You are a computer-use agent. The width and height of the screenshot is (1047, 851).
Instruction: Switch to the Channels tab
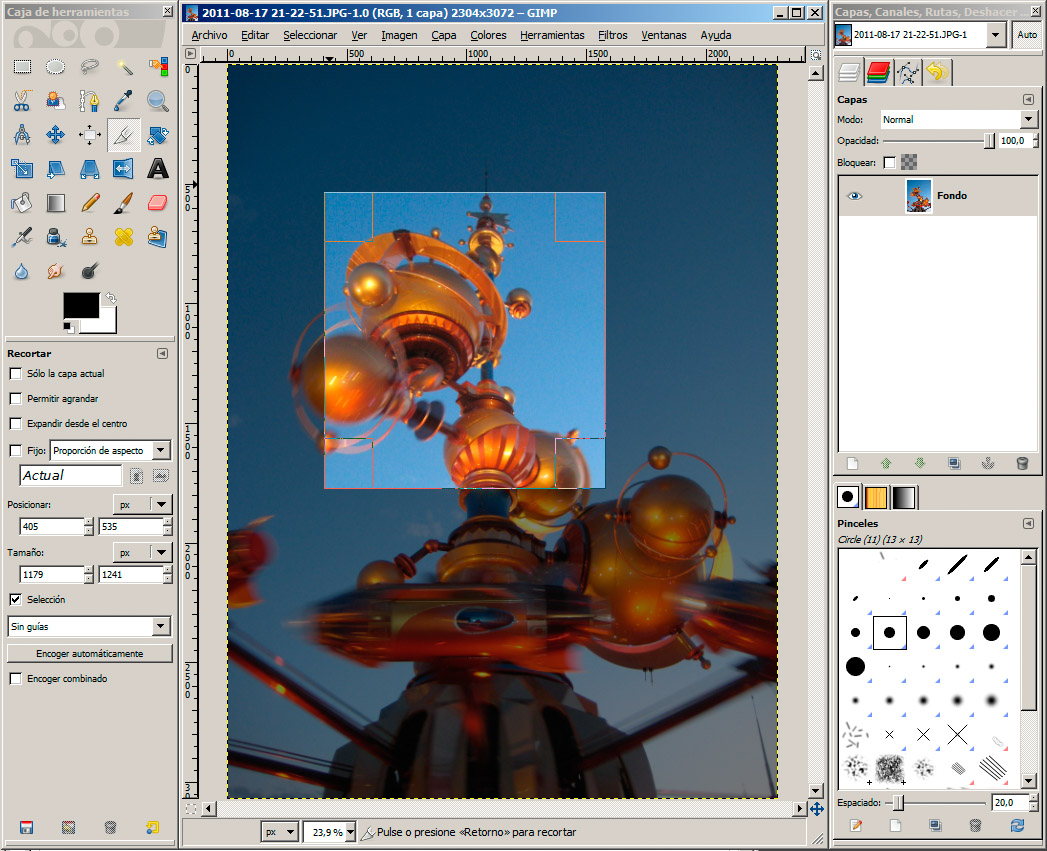tap(878, 72)
